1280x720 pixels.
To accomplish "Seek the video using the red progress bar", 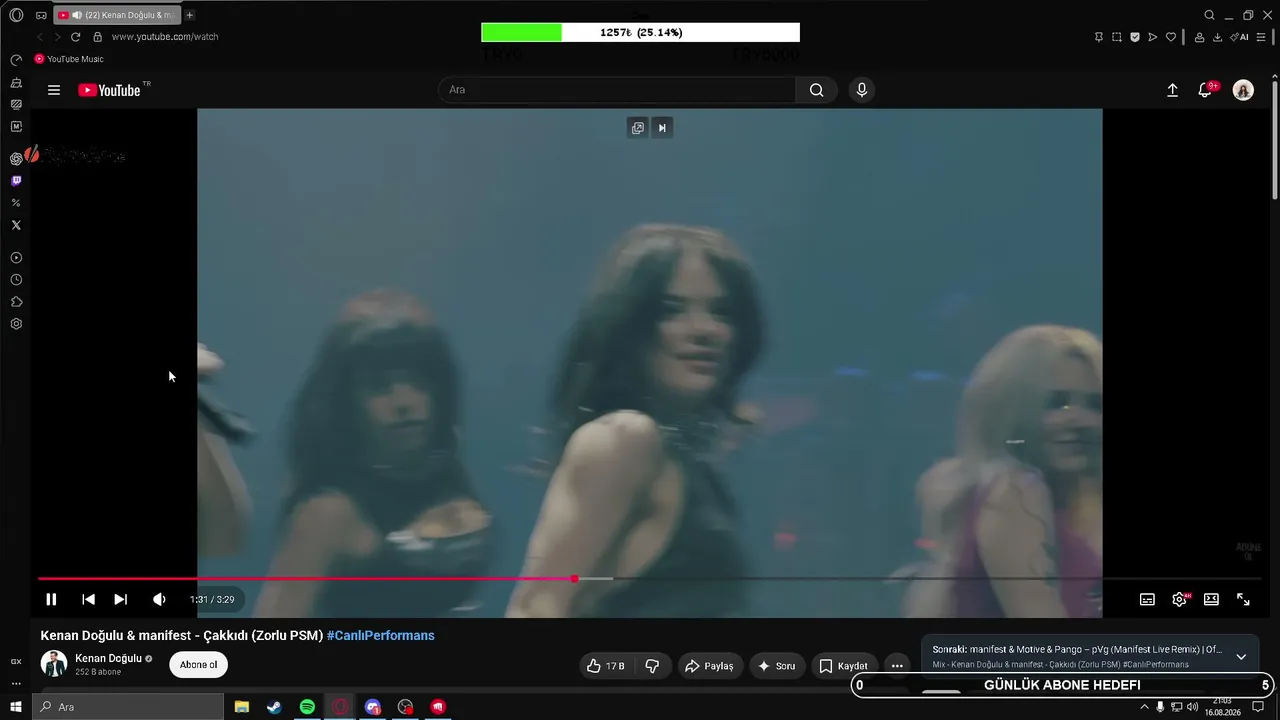I will 650,579.
